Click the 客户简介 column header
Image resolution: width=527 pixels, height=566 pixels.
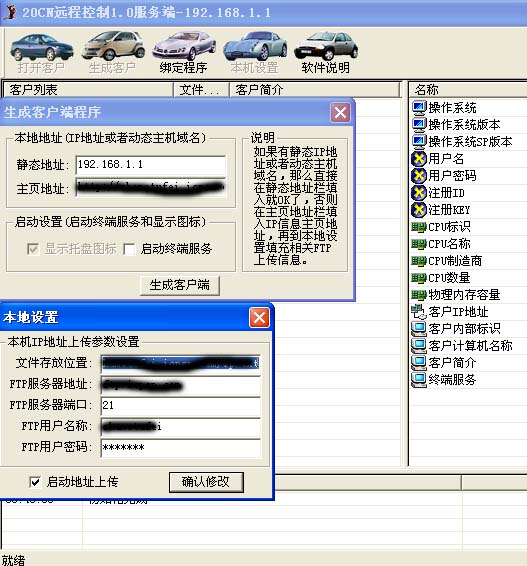coord(315,90)
